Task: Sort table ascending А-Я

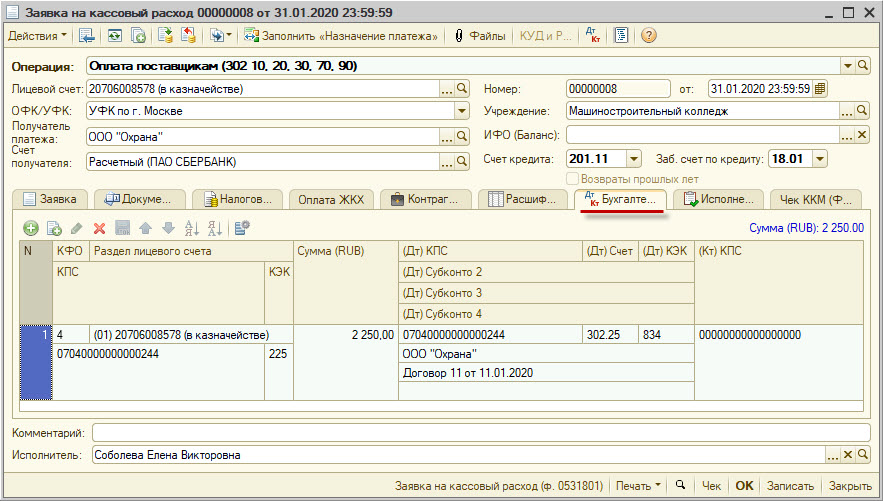Action: 192,228
